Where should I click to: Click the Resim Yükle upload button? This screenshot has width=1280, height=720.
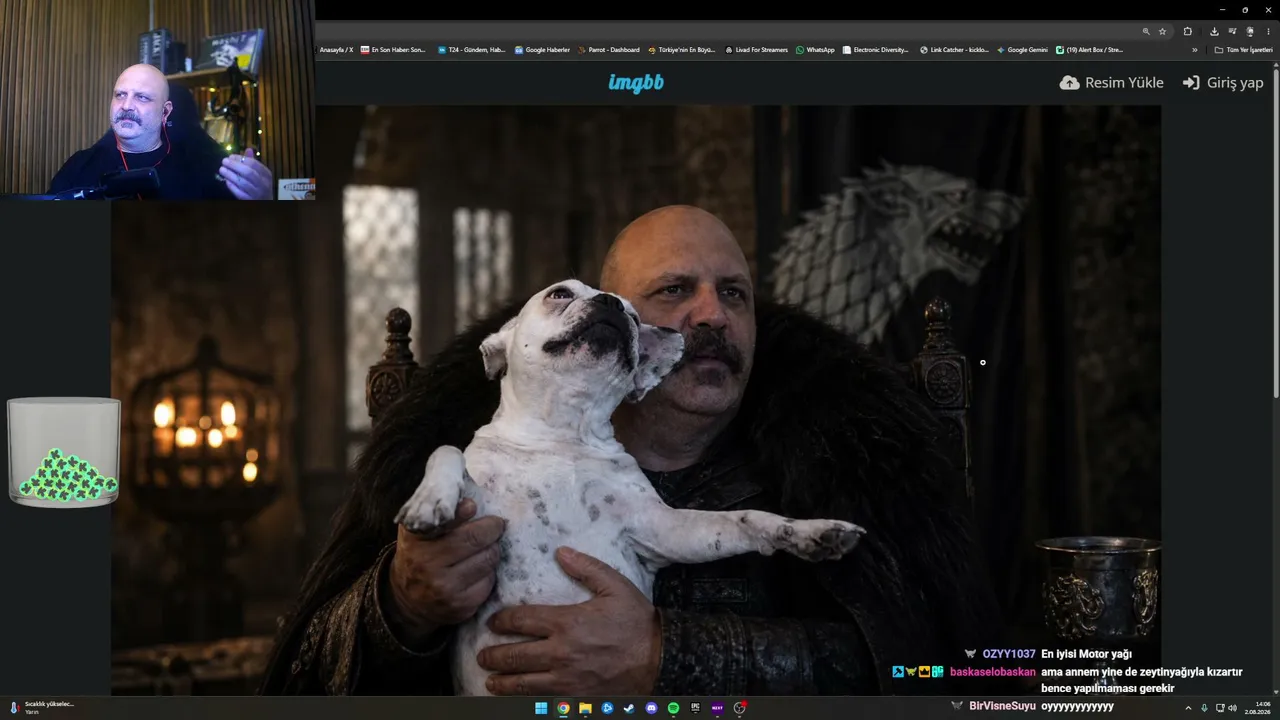[1112, 83]
